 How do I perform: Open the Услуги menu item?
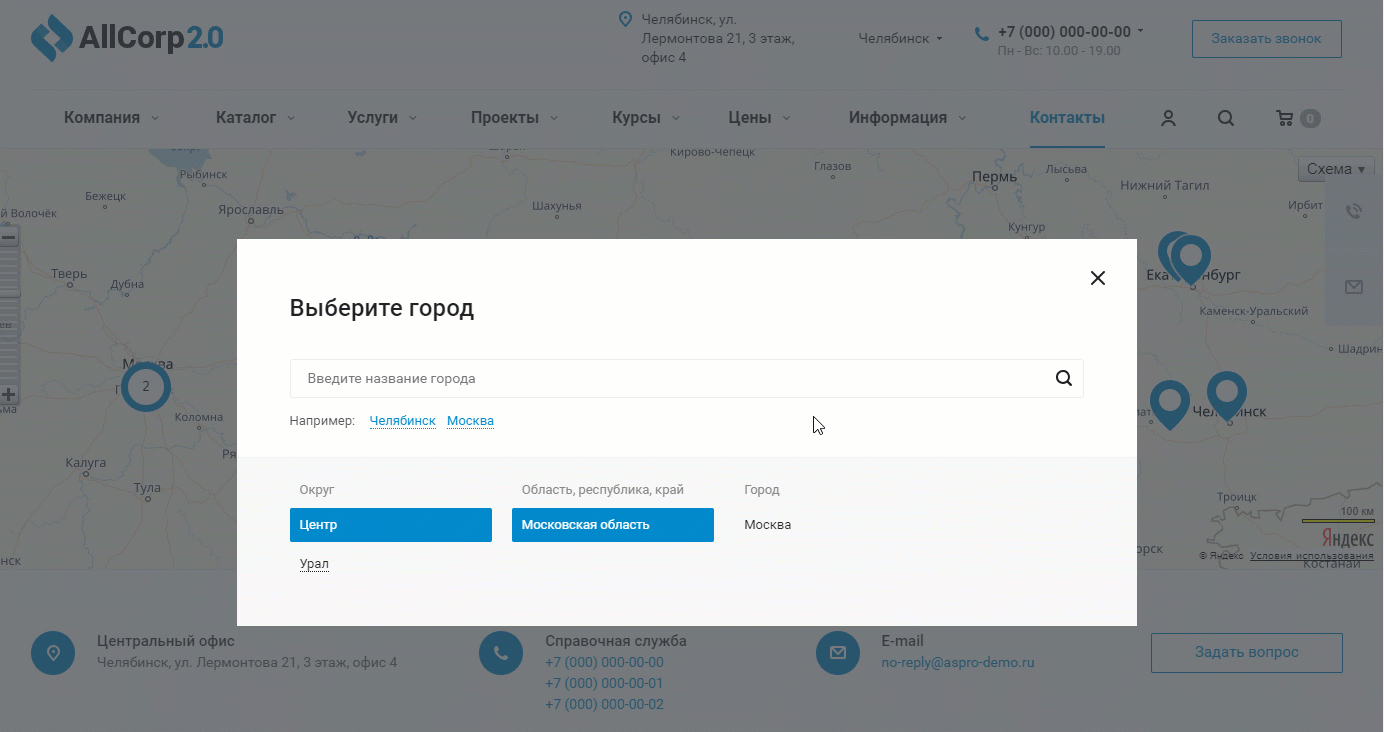[x=381, y=118]
